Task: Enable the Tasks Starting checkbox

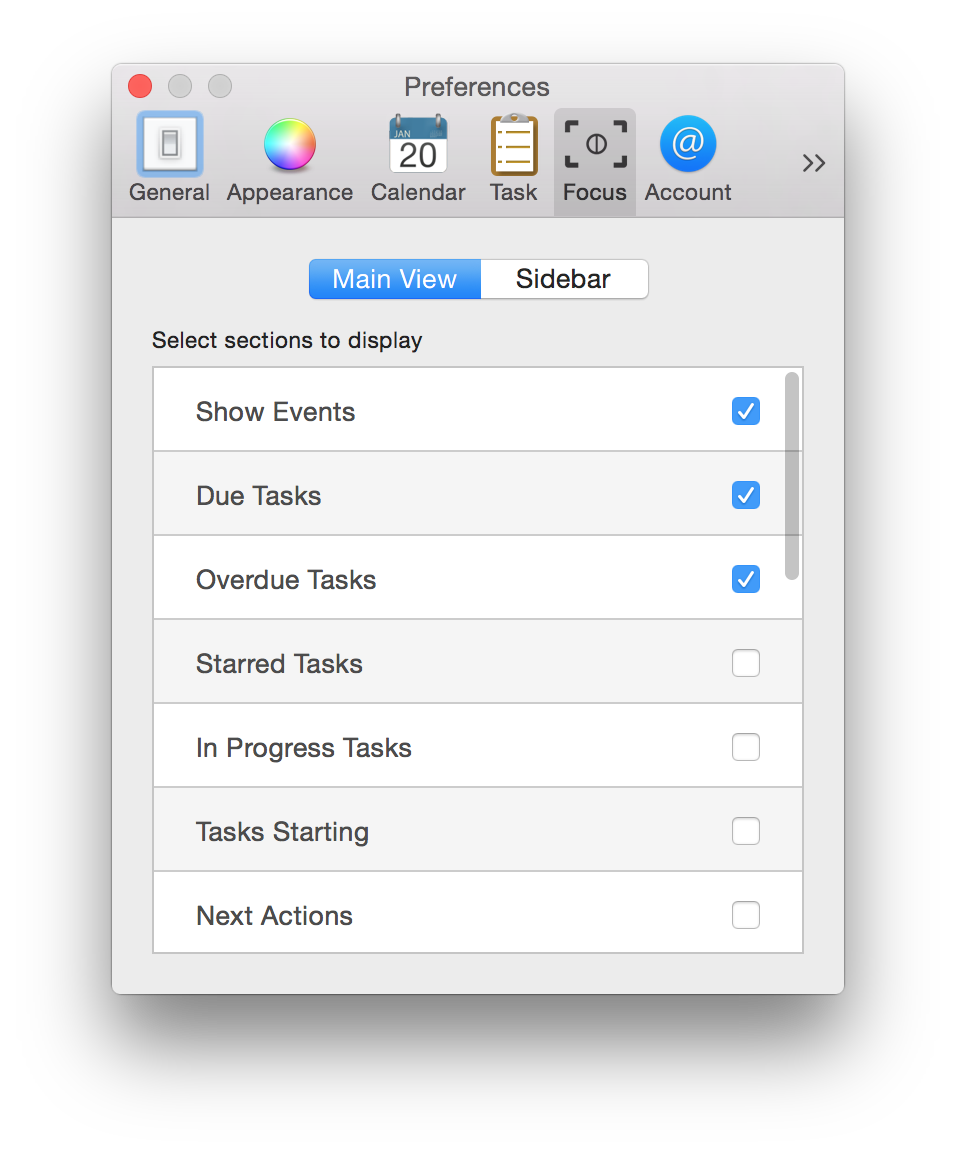Action: tap(746, 831)
